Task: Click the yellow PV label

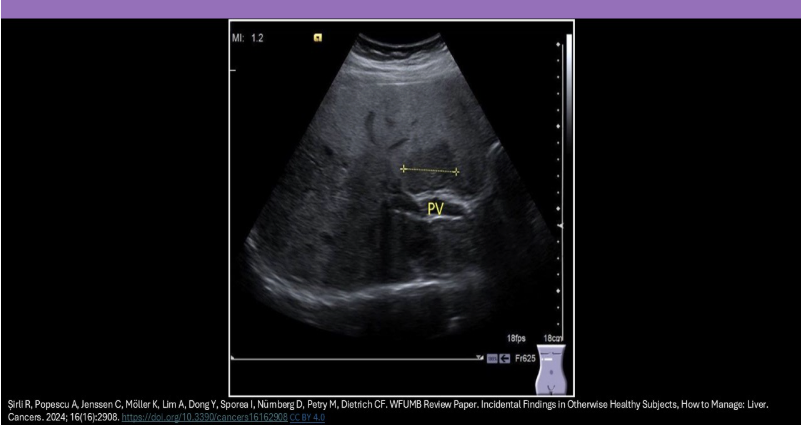Action: point(435,209)
